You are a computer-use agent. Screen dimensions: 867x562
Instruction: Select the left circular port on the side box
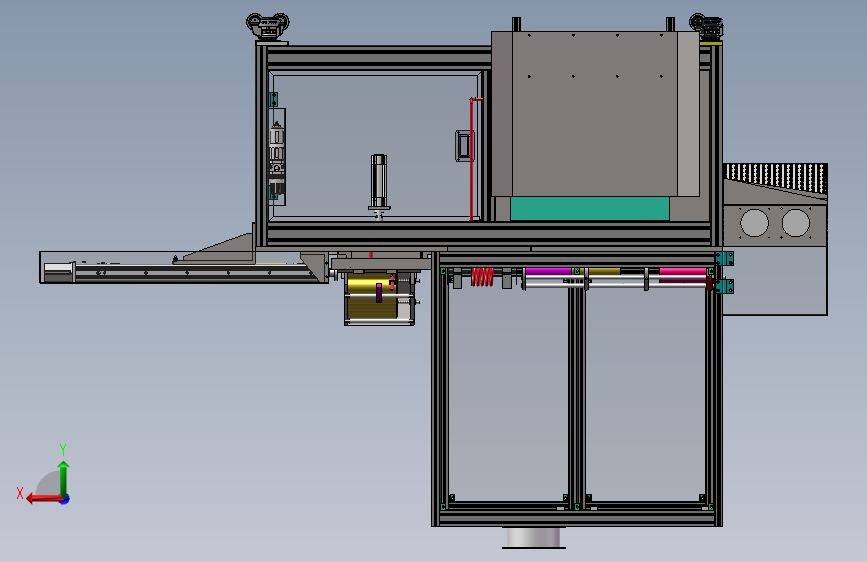[x=754, y=222]
